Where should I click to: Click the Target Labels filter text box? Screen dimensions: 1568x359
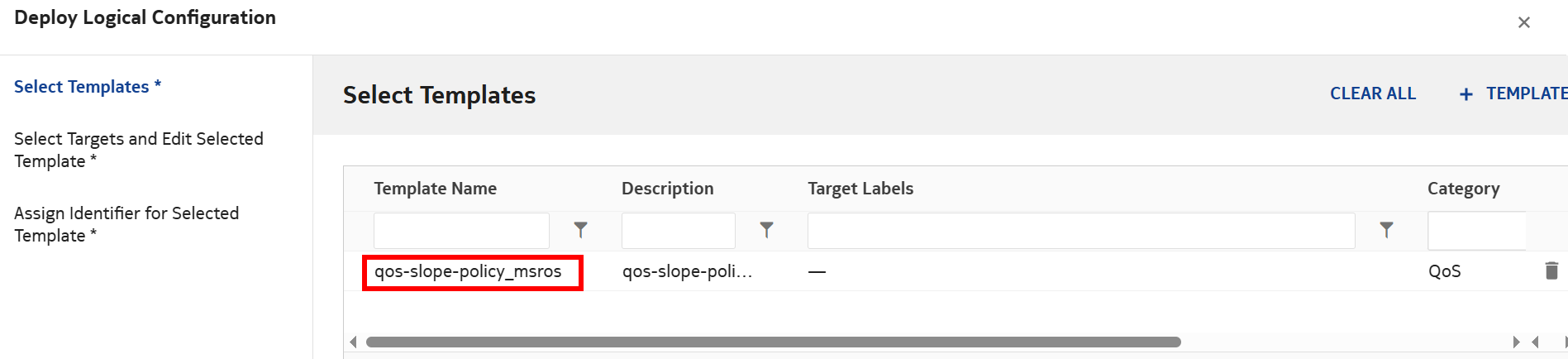[1080, 231]
